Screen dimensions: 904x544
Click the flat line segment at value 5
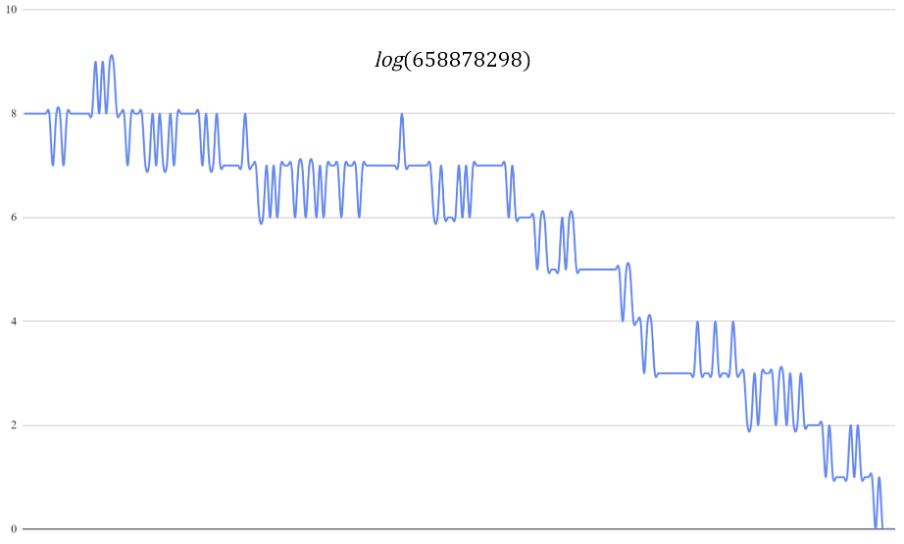[x=598, y=269]
